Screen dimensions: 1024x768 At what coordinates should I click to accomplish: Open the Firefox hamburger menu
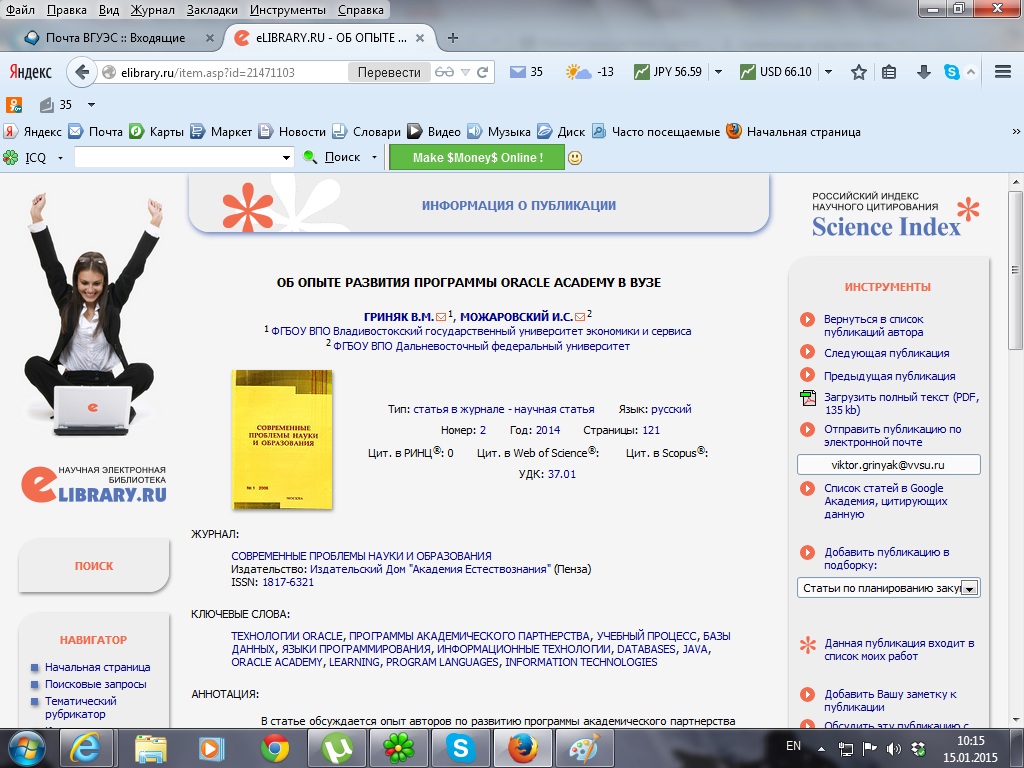pos(1003,72)
